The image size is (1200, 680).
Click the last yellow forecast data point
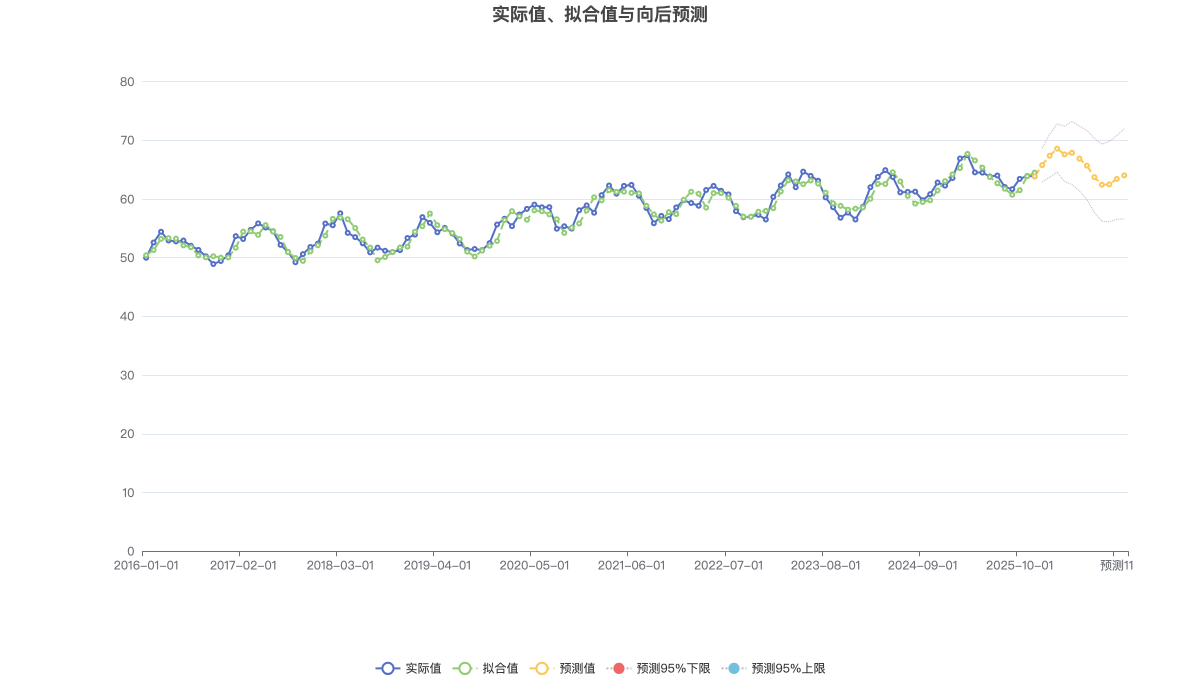coord(1124,175)
